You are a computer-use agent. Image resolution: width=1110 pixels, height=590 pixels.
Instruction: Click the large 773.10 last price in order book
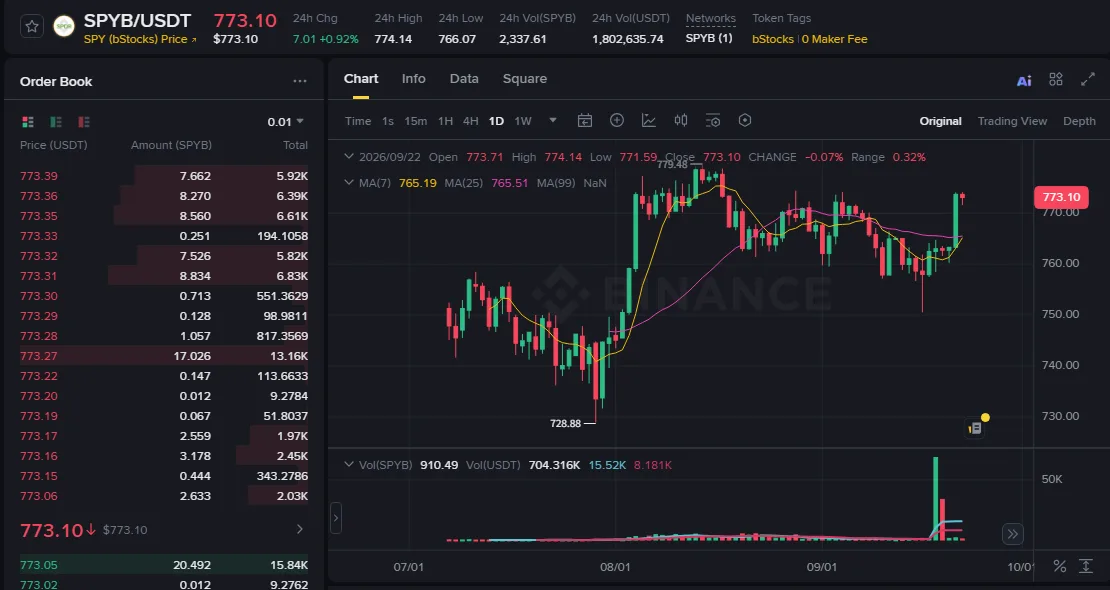52,530
